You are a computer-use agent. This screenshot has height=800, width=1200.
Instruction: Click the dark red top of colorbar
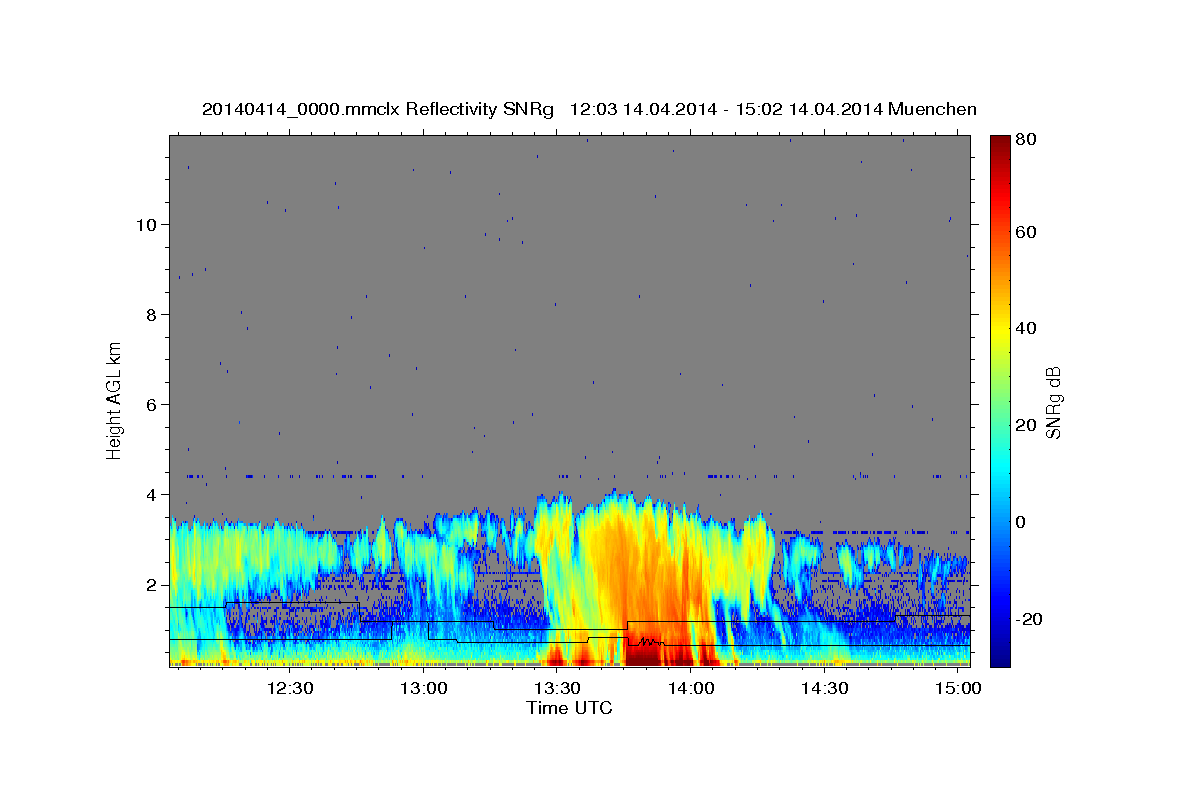1000,142
